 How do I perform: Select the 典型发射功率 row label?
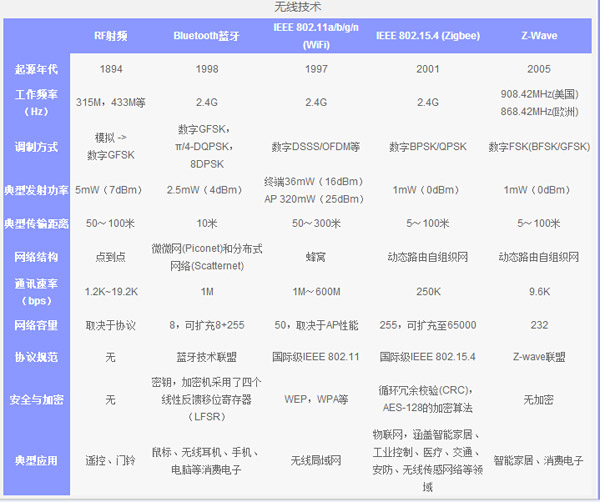(37, 189)
